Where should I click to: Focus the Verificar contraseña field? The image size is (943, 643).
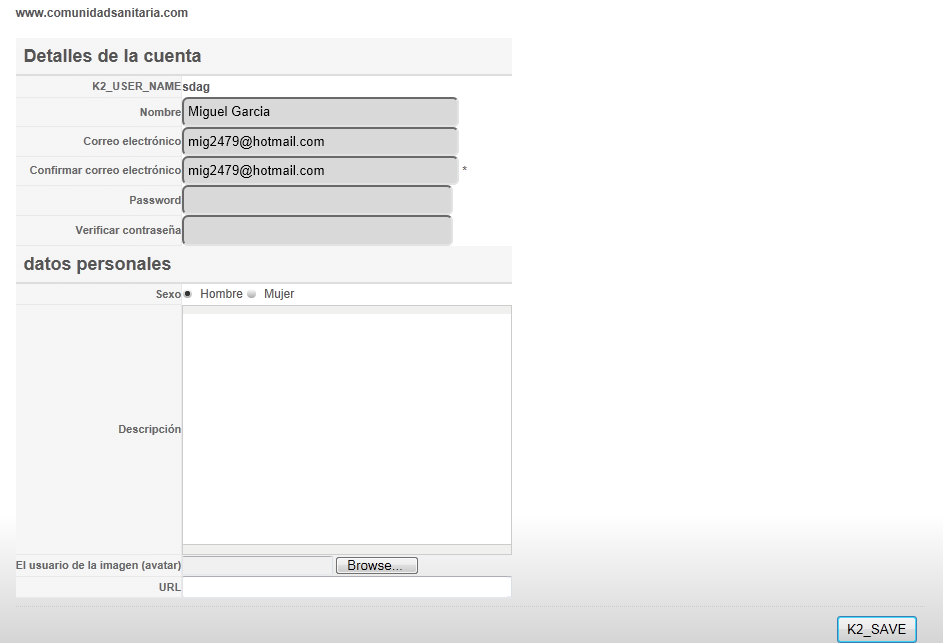click(x=317, y=230)
